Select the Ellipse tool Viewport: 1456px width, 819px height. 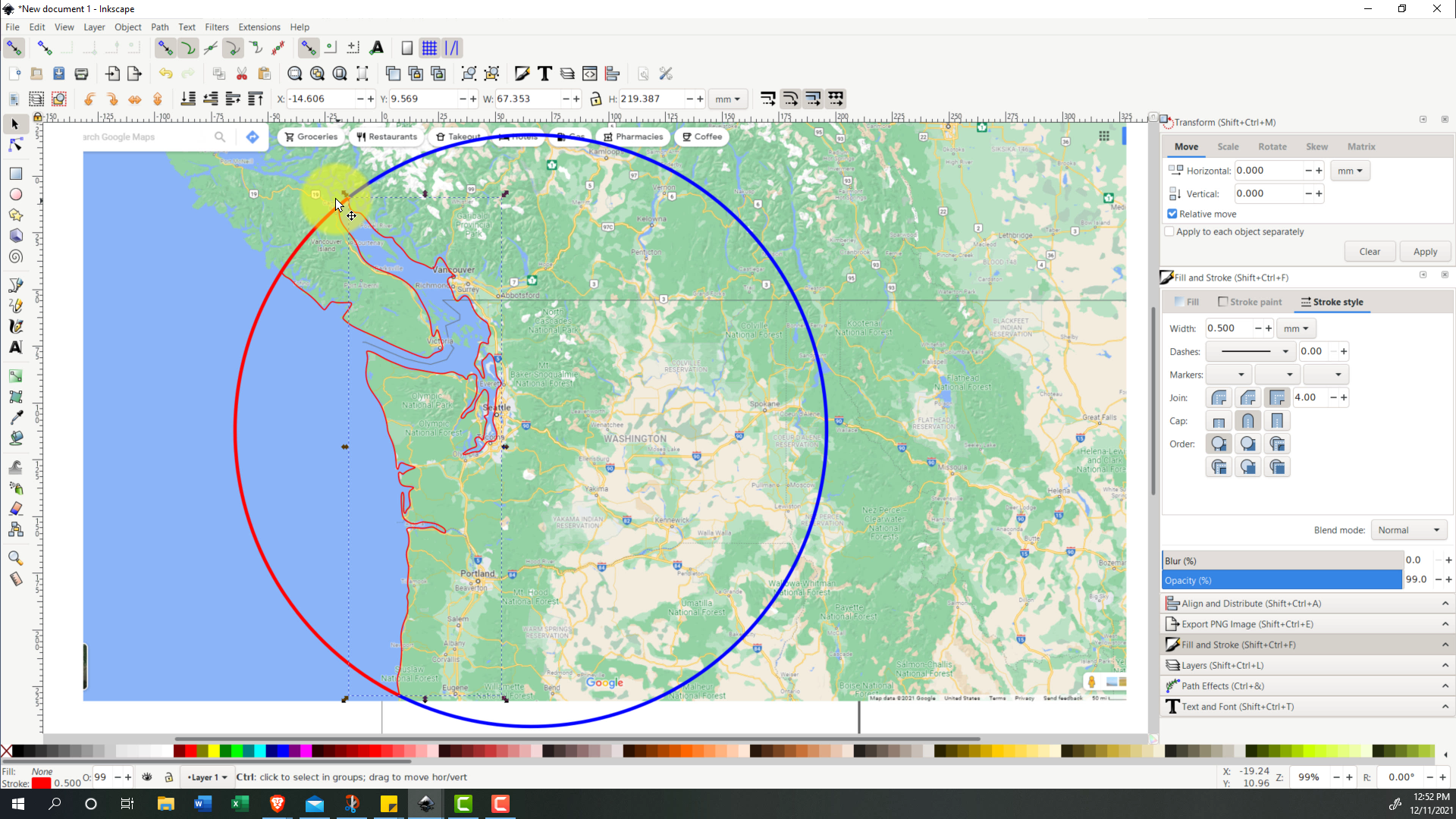coord(15,194)
